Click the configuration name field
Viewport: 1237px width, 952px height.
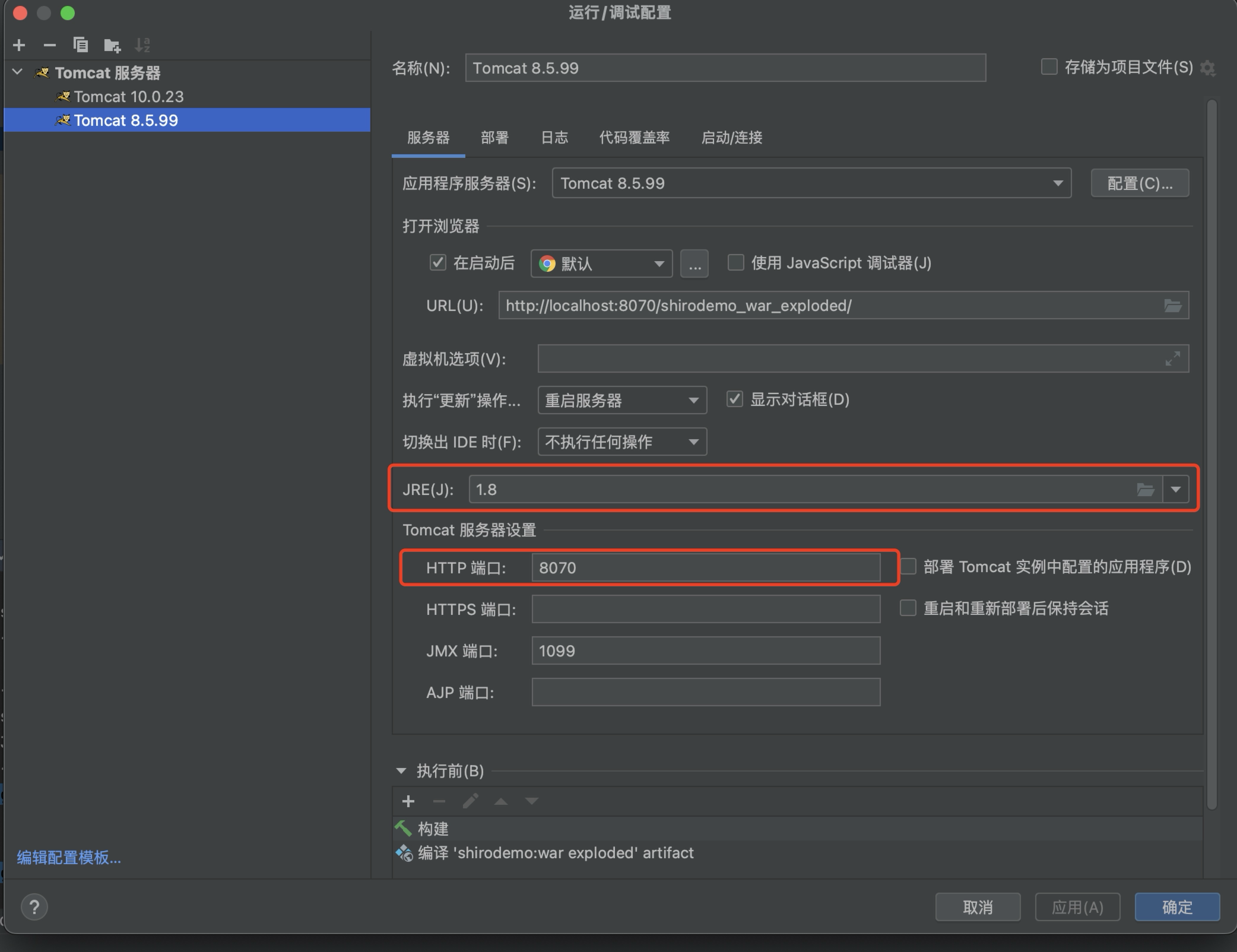[x=725, y=68]
